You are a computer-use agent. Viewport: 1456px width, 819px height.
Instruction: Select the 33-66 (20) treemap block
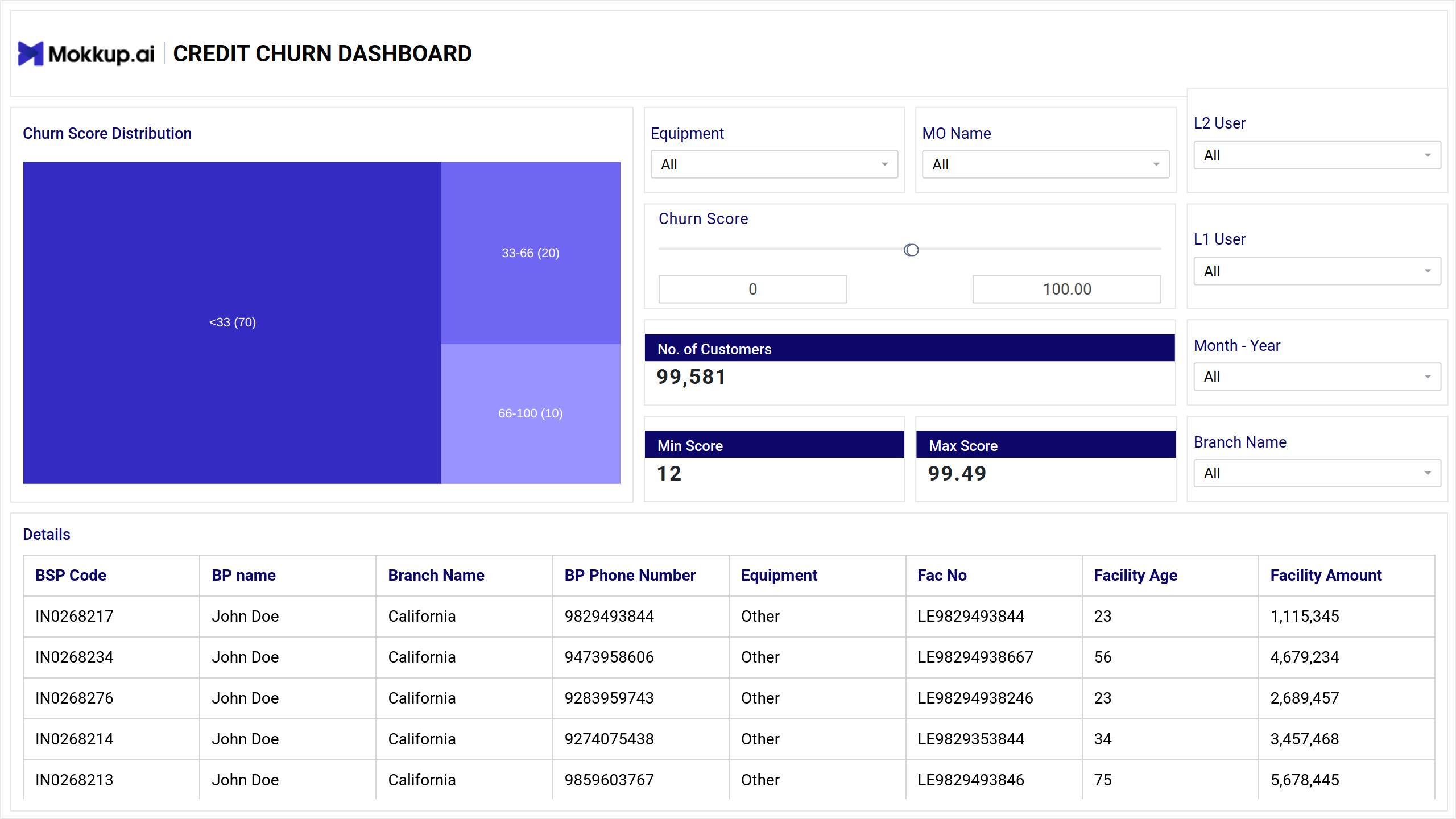(x=530, y=253)
